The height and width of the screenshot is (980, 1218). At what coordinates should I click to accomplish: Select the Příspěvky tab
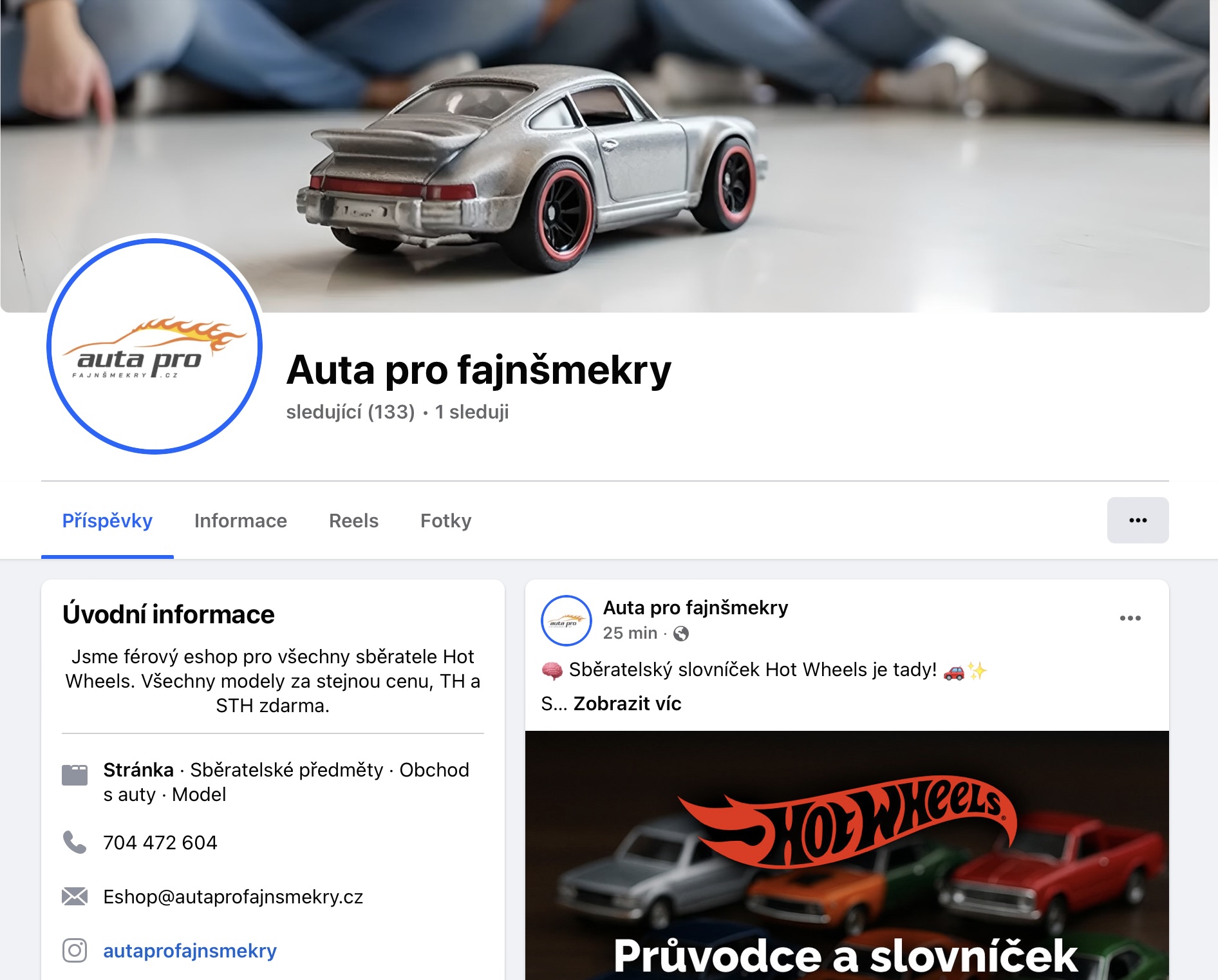[x=108, y=521]
